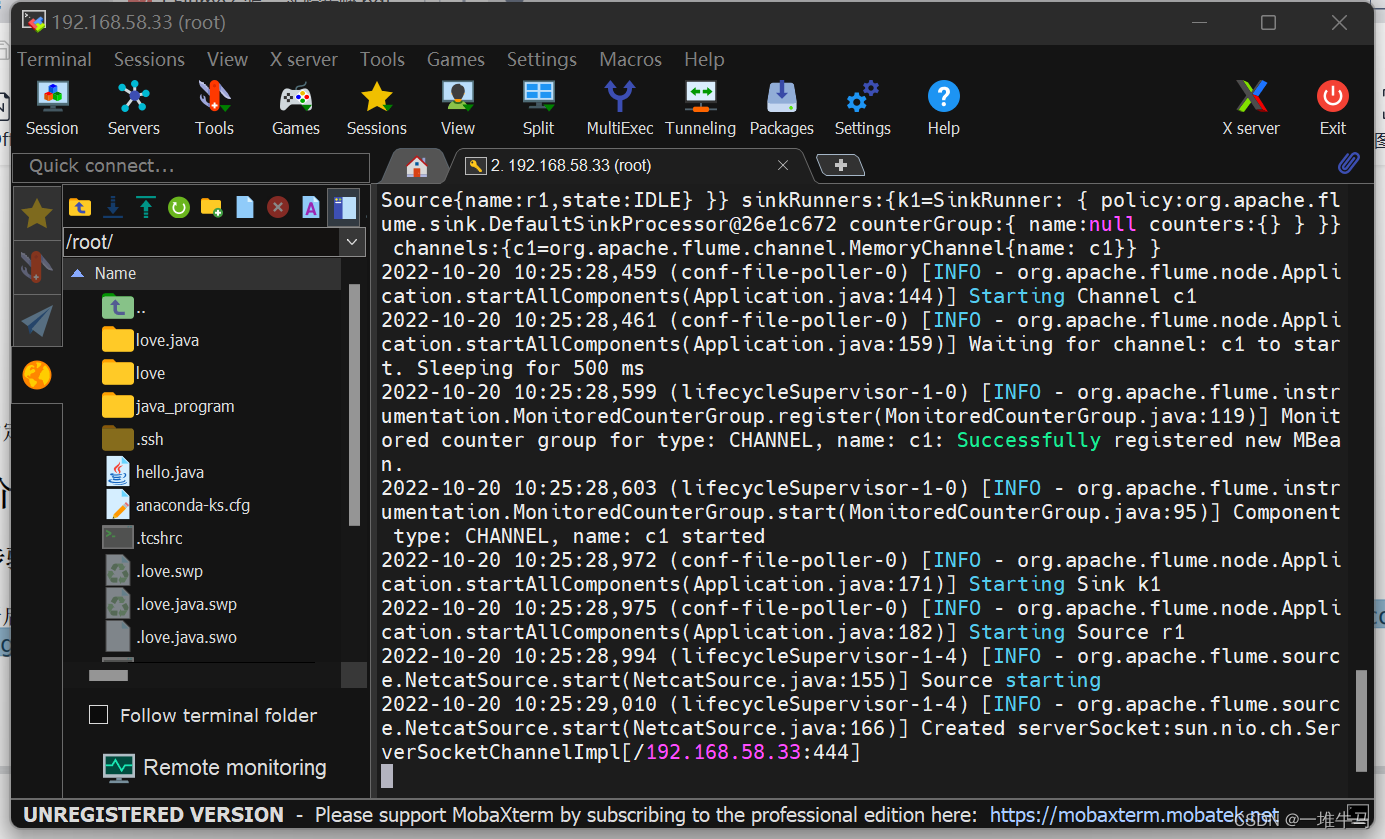Image resolution: width=1385 pixels, height=839 pixels.
Task: Delete the selected remote file
Action: pos(277,207)
